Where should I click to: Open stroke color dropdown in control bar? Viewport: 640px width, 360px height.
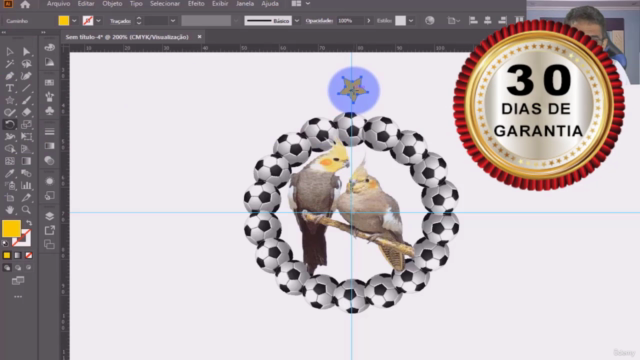point(98,21)
